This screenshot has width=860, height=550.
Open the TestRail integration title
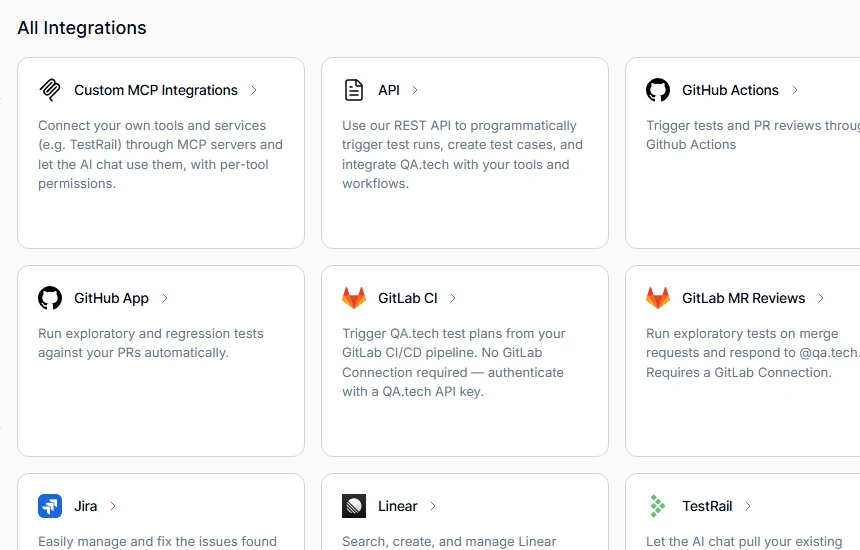pos(707,506)
